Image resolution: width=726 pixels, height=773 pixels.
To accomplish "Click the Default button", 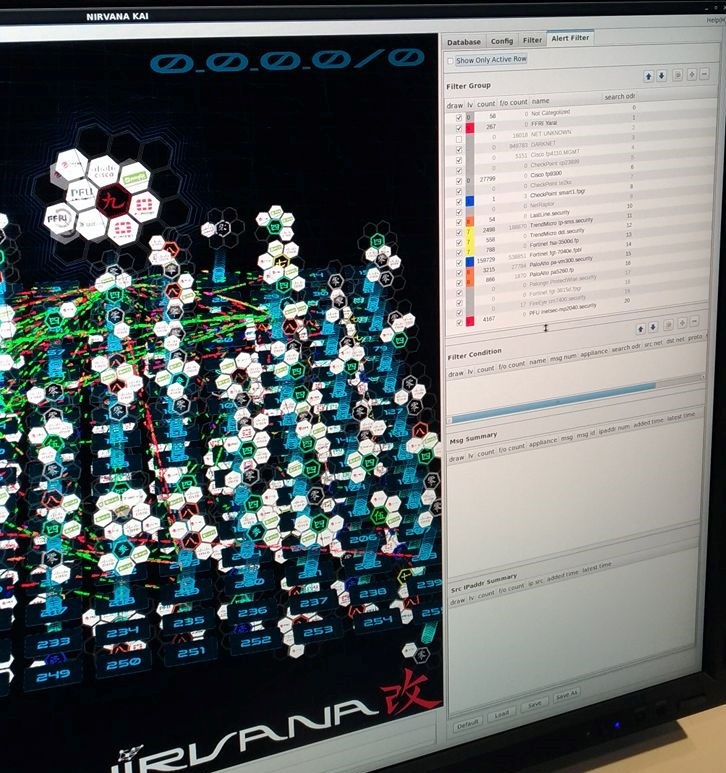I will pyautogui.click(x=467, y=725).
